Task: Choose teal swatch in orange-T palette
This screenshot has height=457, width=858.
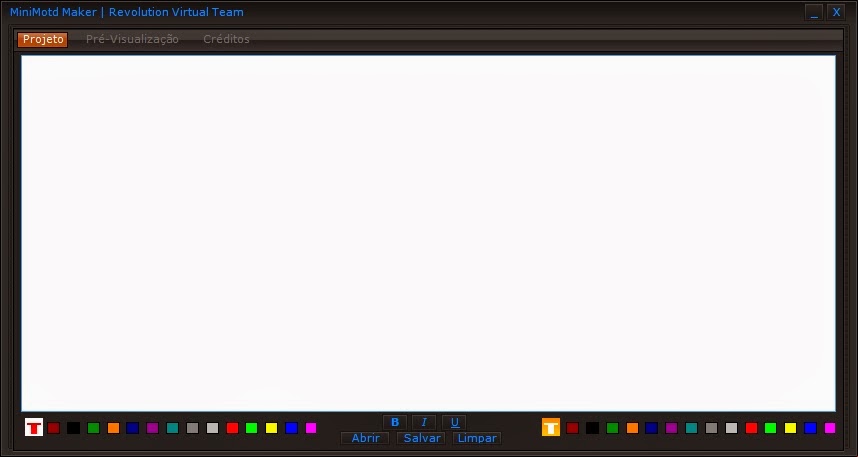Action: (691, 428)
